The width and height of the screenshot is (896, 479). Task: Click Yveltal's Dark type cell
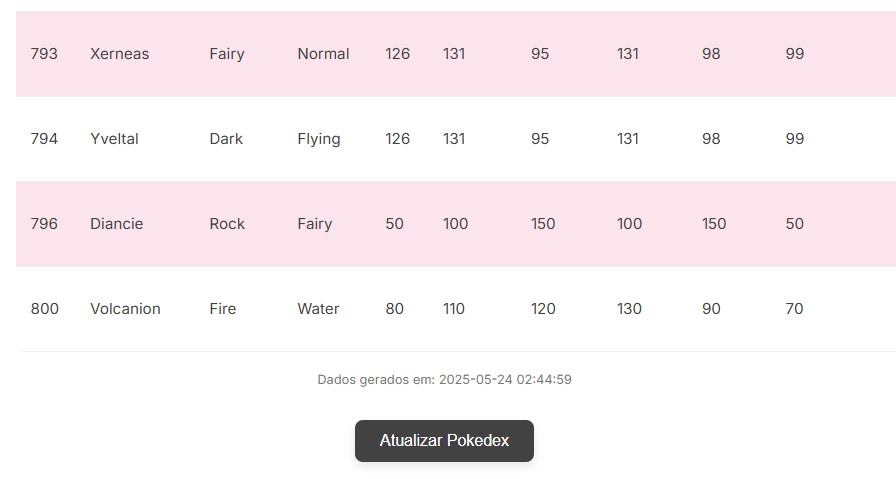coord(226,139)
